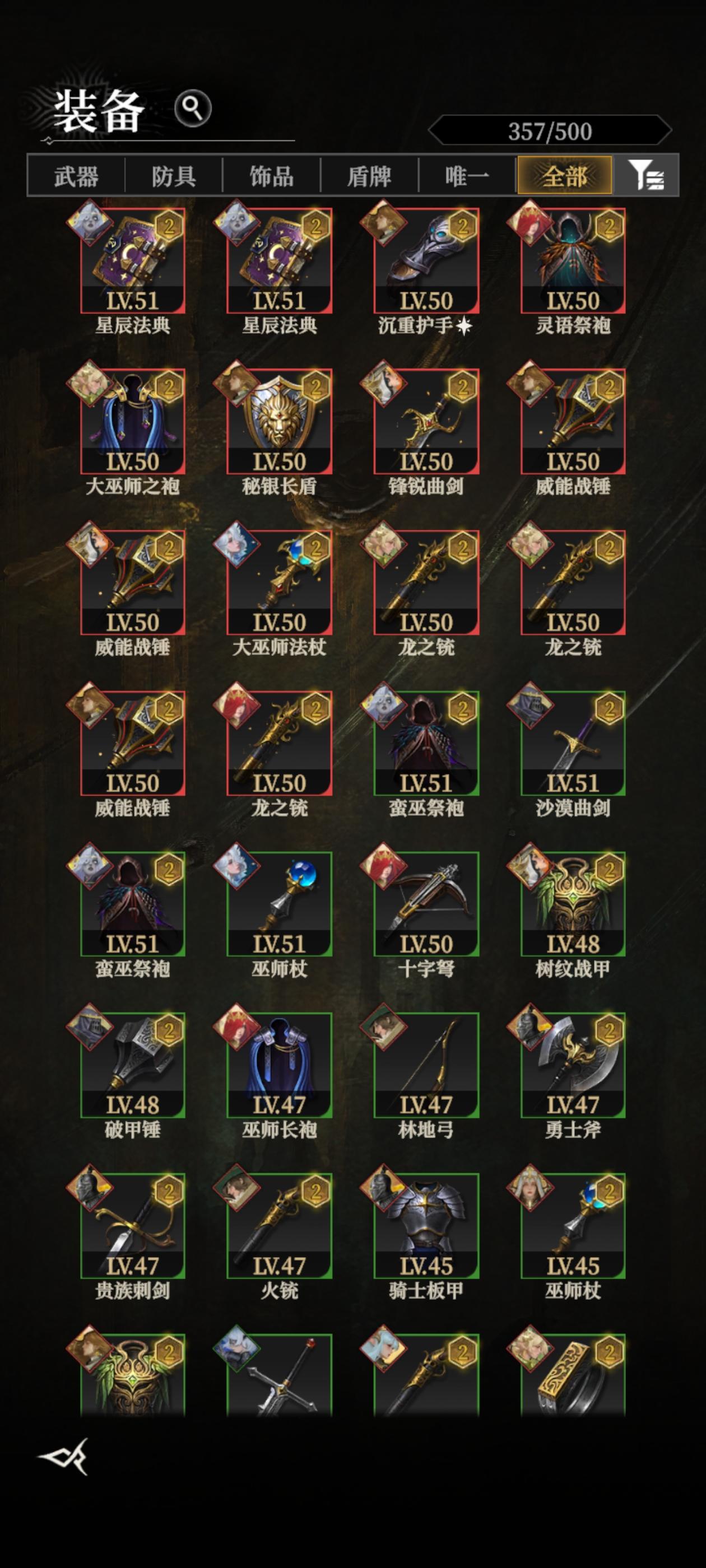Screen dimensions: 706x1568
Task: Switch to the 盾牌 tab
Action: point(369,176)
